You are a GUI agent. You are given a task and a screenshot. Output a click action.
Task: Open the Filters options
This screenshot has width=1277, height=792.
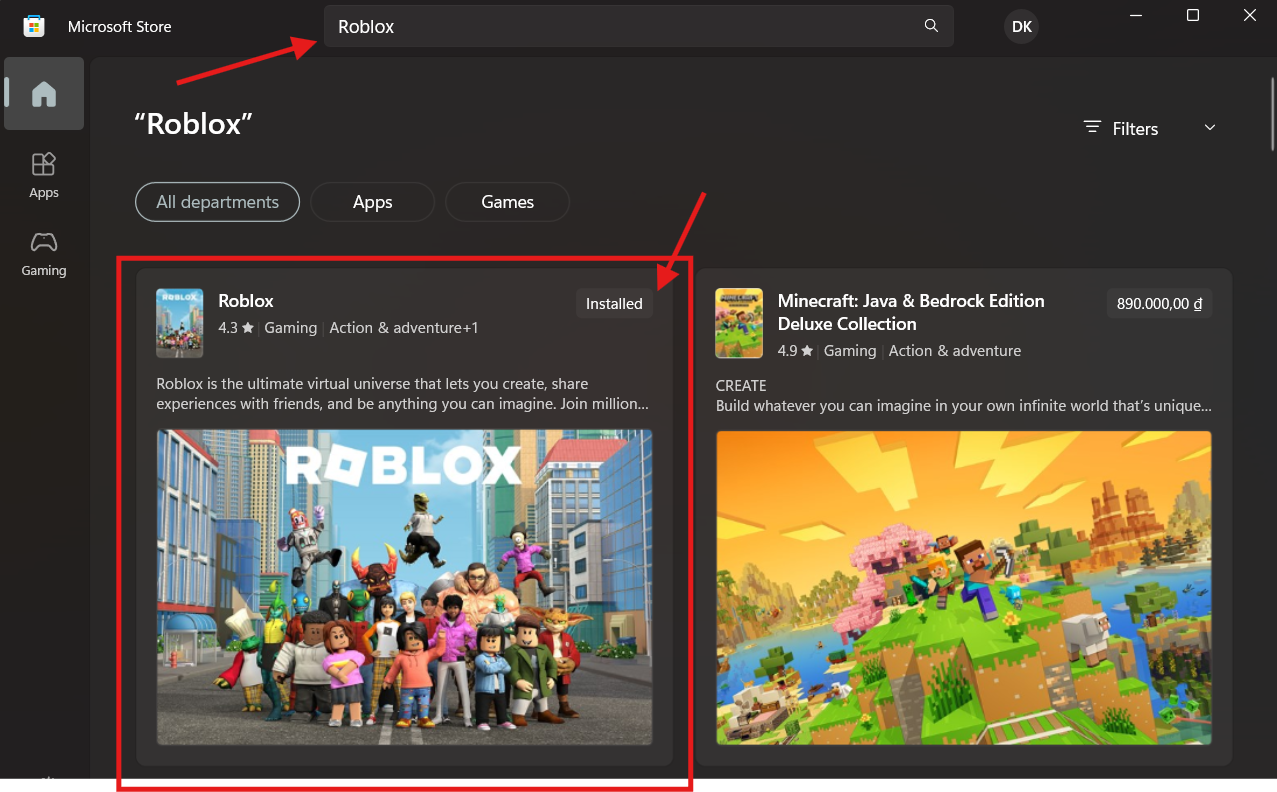pos(1122,129)
